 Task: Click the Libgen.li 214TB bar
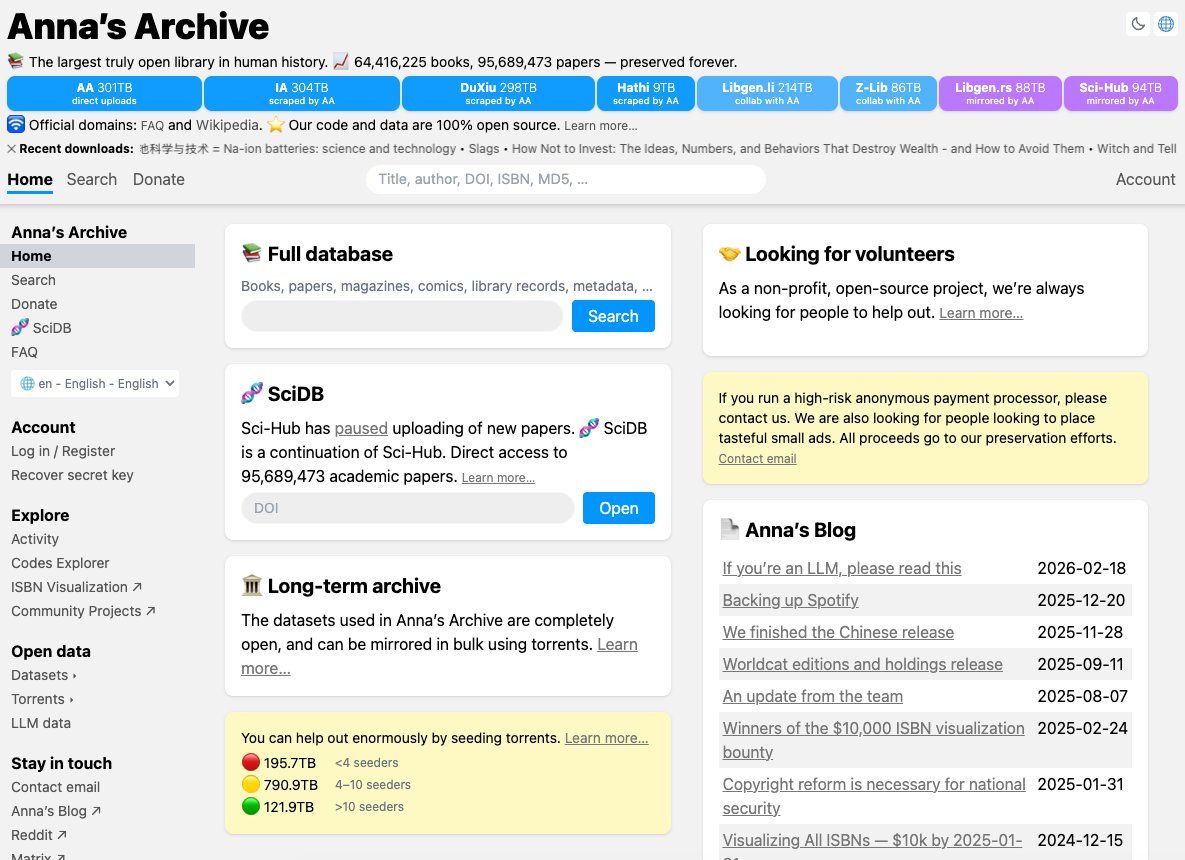[767, 93]
